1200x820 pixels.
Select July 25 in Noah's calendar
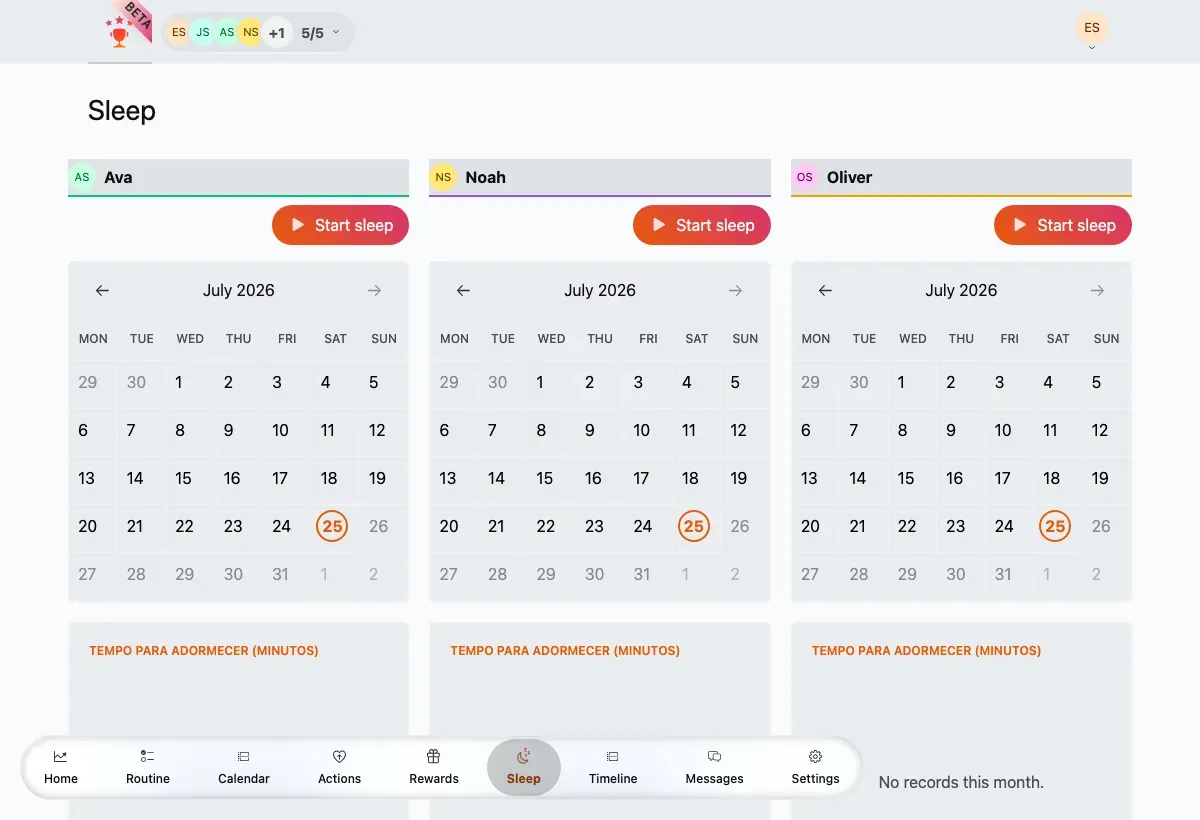click(x=693, y=526)
